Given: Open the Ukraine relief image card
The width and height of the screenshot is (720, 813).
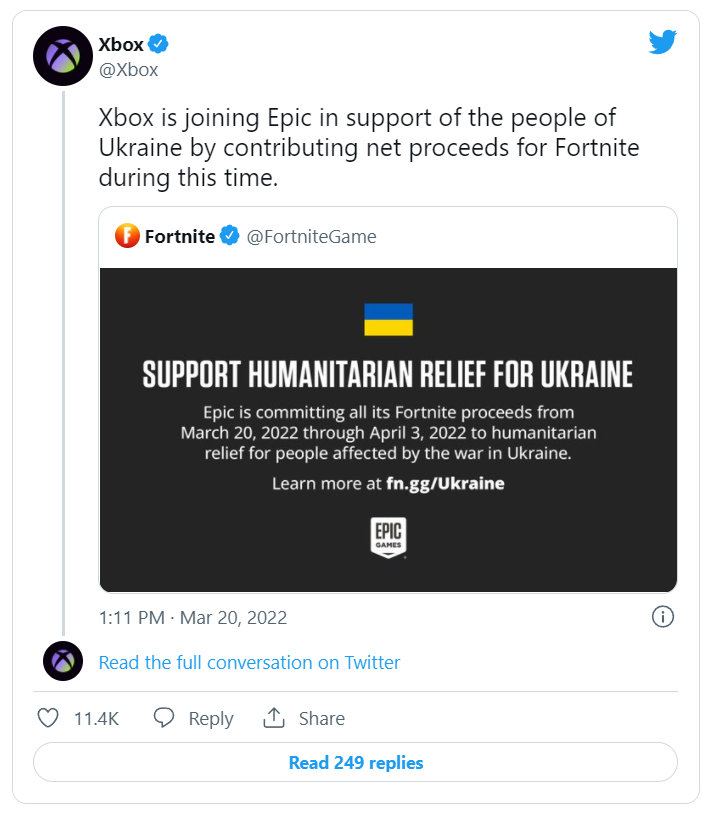Looking at the screenshot, I should 388,430.
